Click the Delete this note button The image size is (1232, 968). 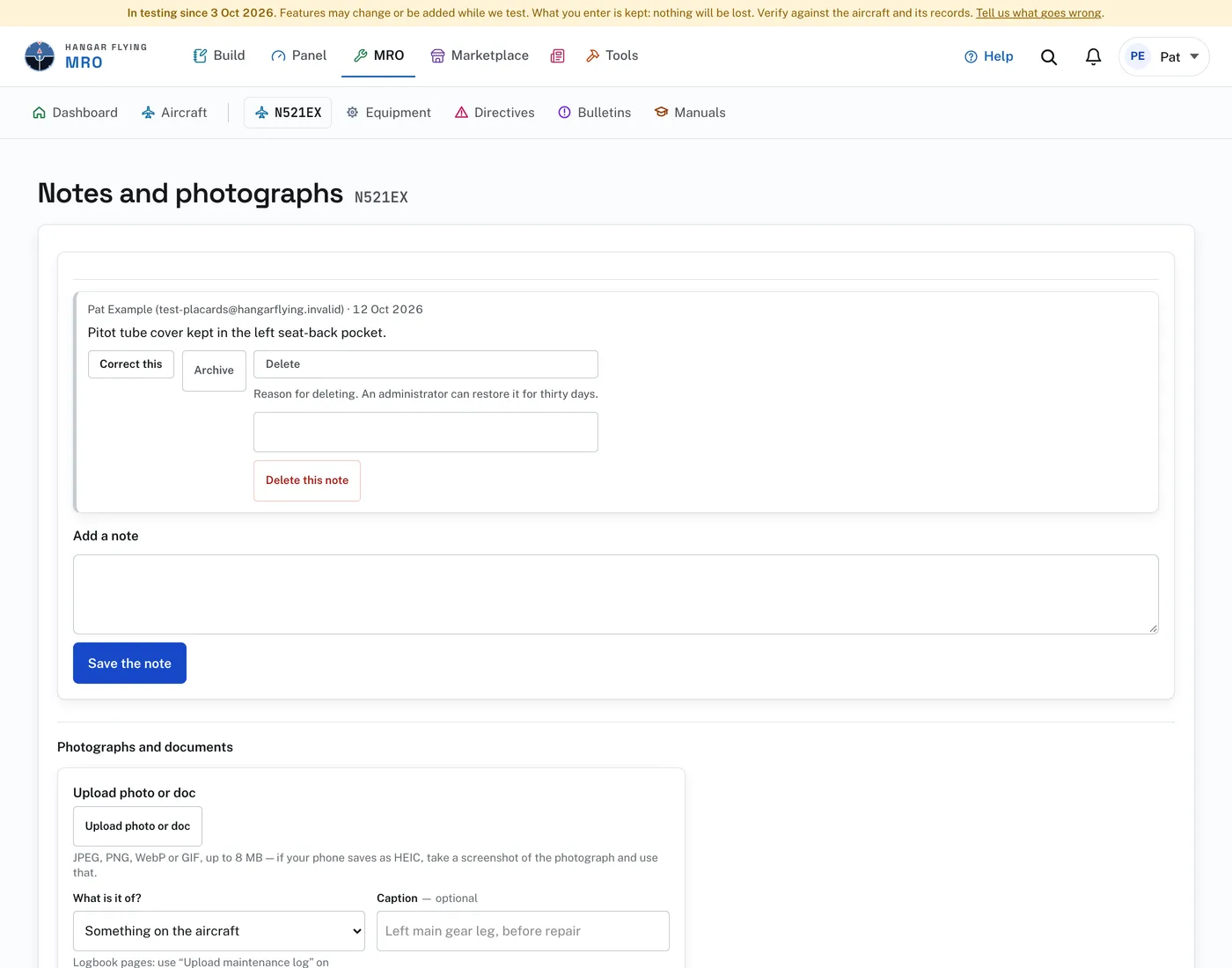(307, 480)
